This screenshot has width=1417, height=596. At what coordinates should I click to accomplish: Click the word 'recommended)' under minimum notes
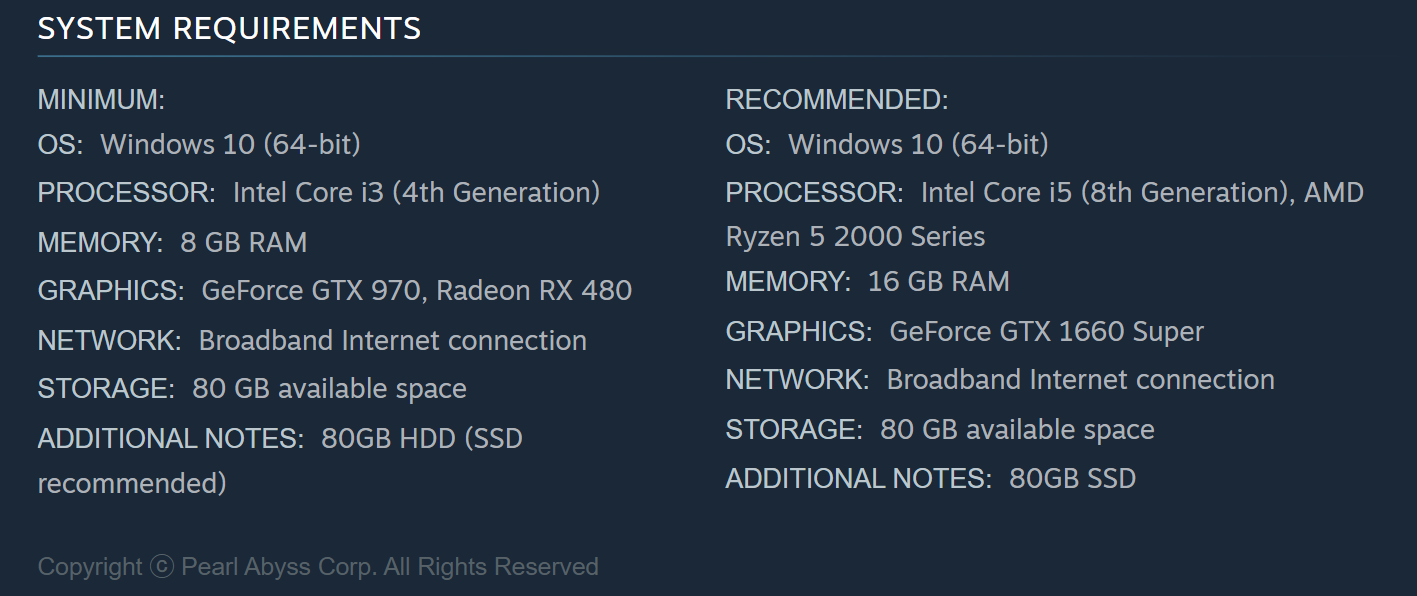pyautogui.click(x=132, y=484)
